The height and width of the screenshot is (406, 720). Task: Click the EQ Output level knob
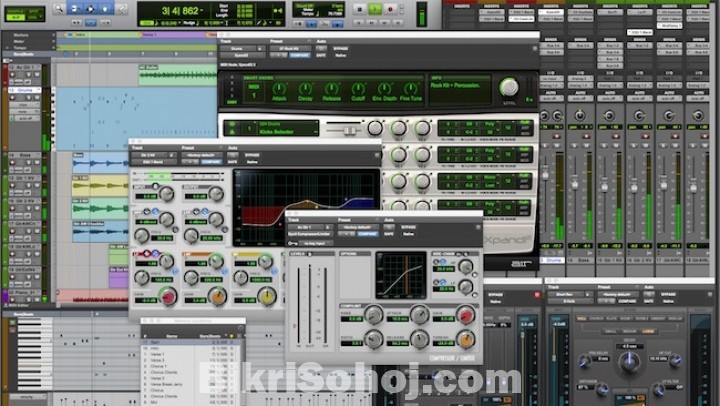point(215,194)
